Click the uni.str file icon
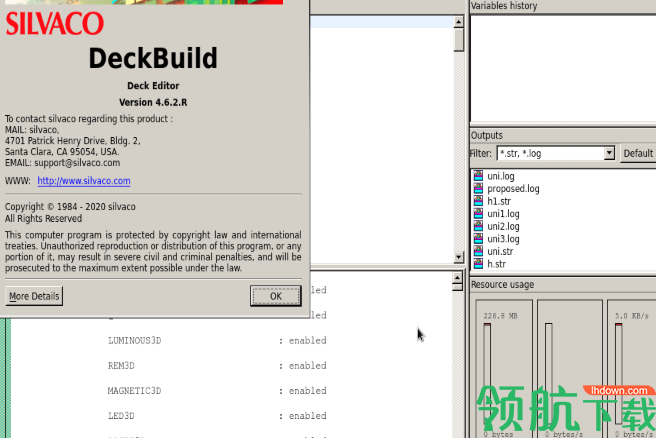The image size is (656, 438). coord(478,251)
